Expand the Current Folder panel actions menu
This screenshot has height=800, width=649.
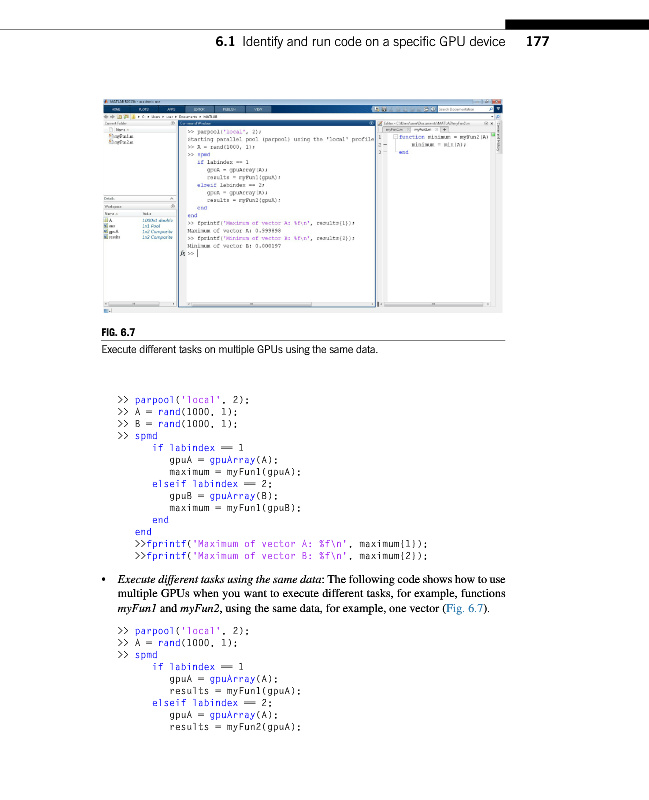click(x=173, y=123)
